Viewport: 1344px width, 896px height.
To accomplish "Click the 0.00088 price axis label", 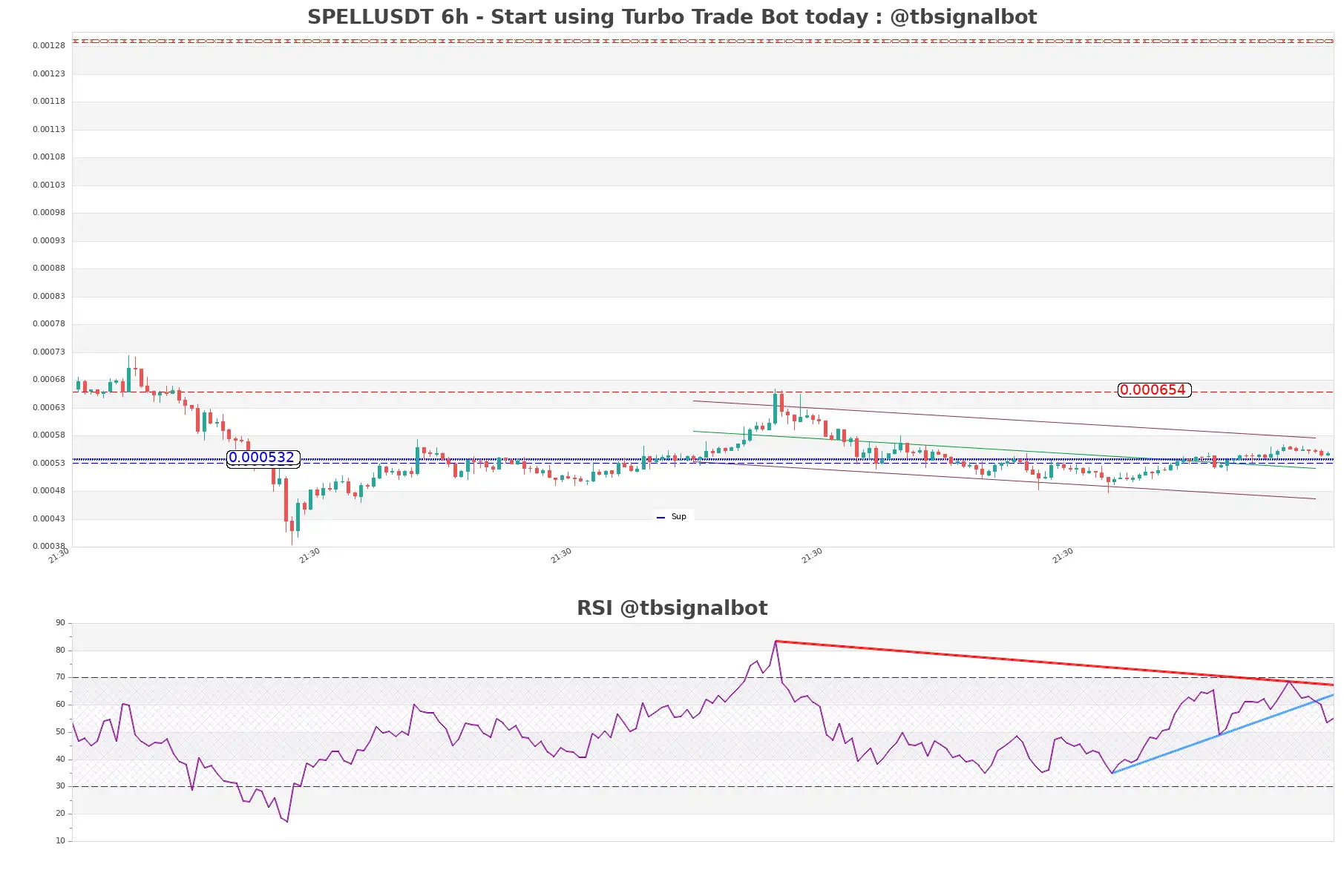I will 49,268.
